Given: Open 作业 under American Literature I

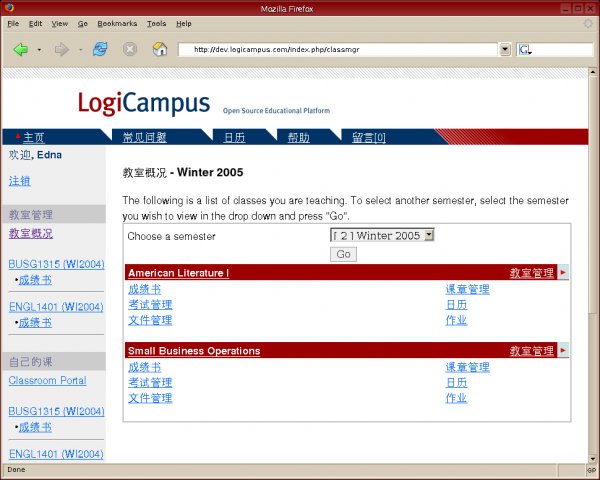Looking at the screenshot, I should point(457,320).
